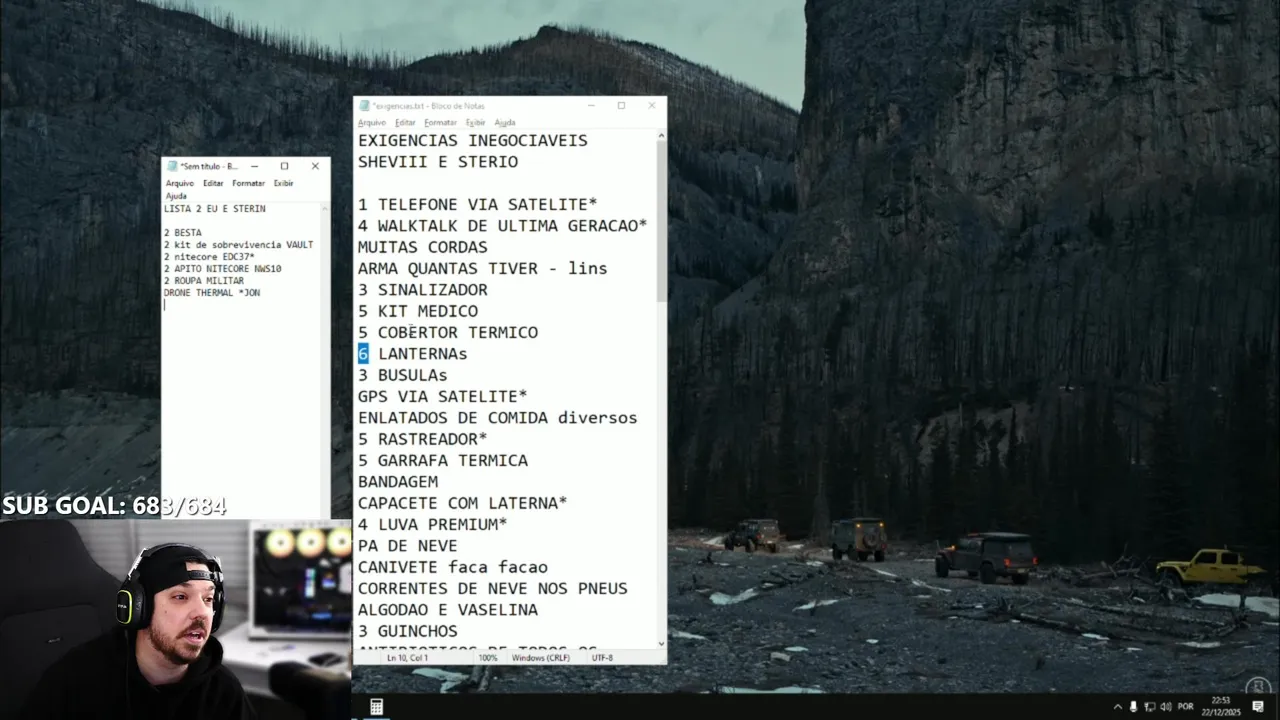Close the Sem título Notepad window
Viewport: 1280px width, 720px height.
click(x=315, y=166)
